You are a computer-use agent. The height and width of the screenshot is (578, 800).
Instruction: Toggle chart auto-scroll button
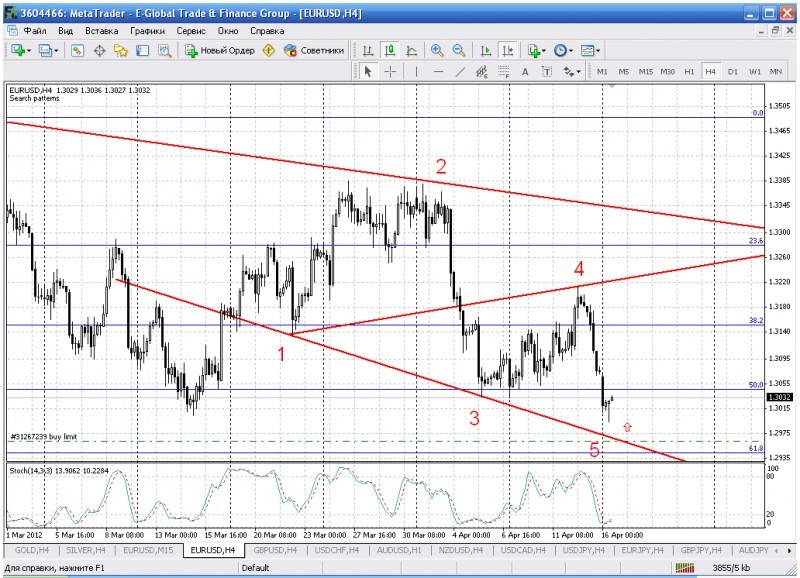(x=486, y=50)
